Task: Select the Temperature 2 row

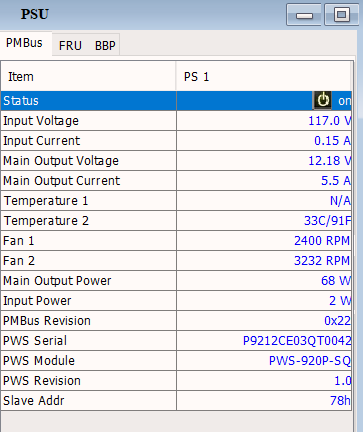Action: pos(176,221)
